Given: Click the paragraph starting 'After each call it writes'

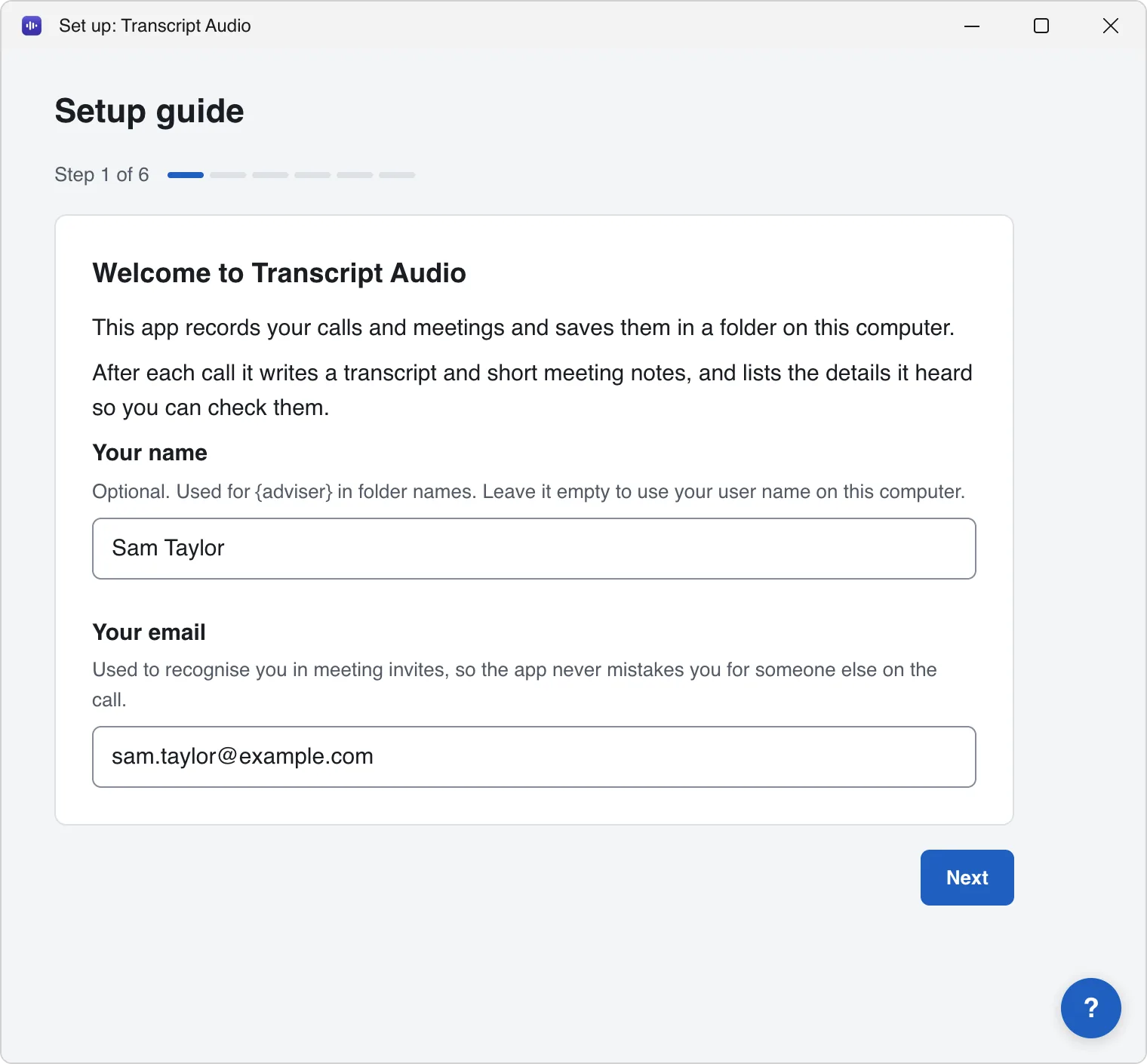Looking at the screenshot, I should click(x=532, y=390).
